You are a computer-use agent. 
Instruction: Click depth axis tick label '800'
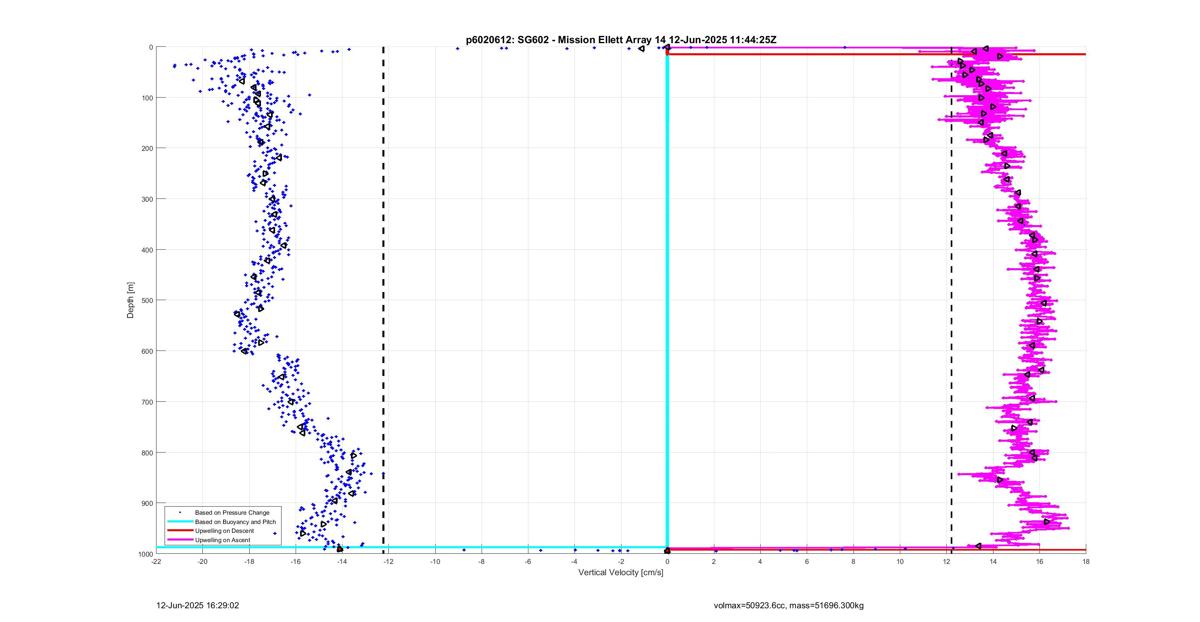point(147,452)
